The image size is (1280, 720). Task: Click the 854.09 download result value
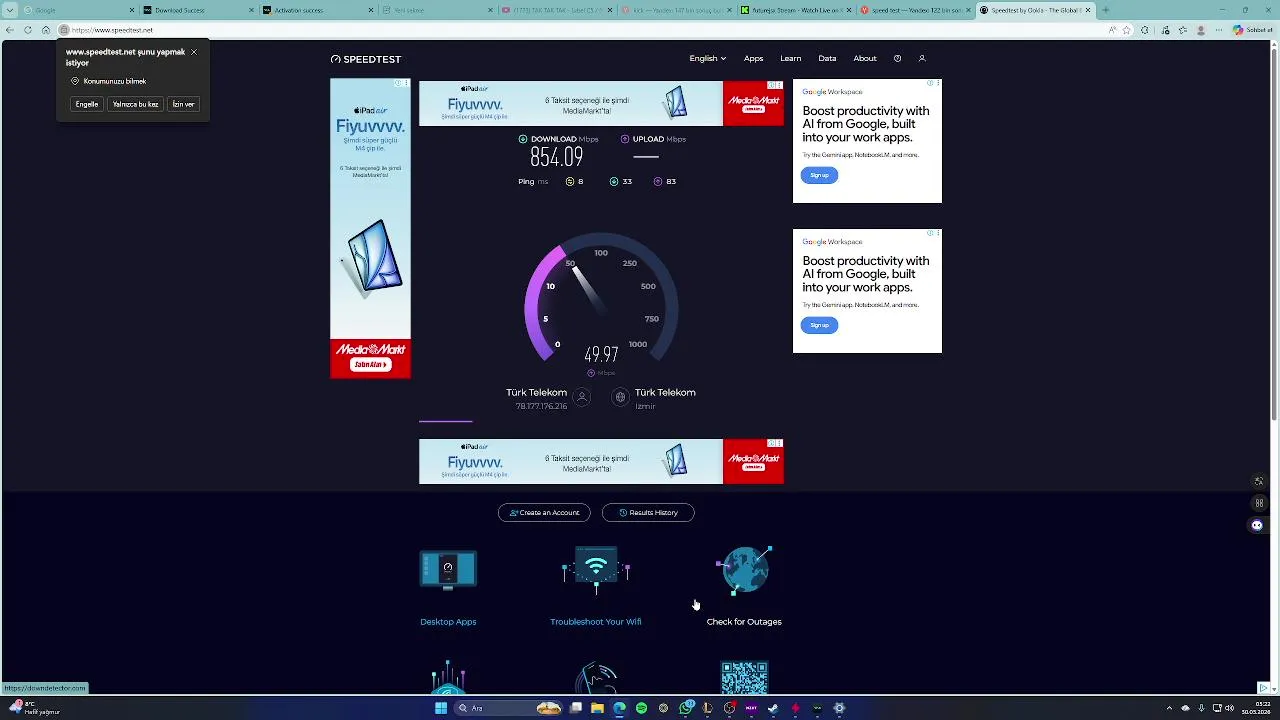click(556, 157)
